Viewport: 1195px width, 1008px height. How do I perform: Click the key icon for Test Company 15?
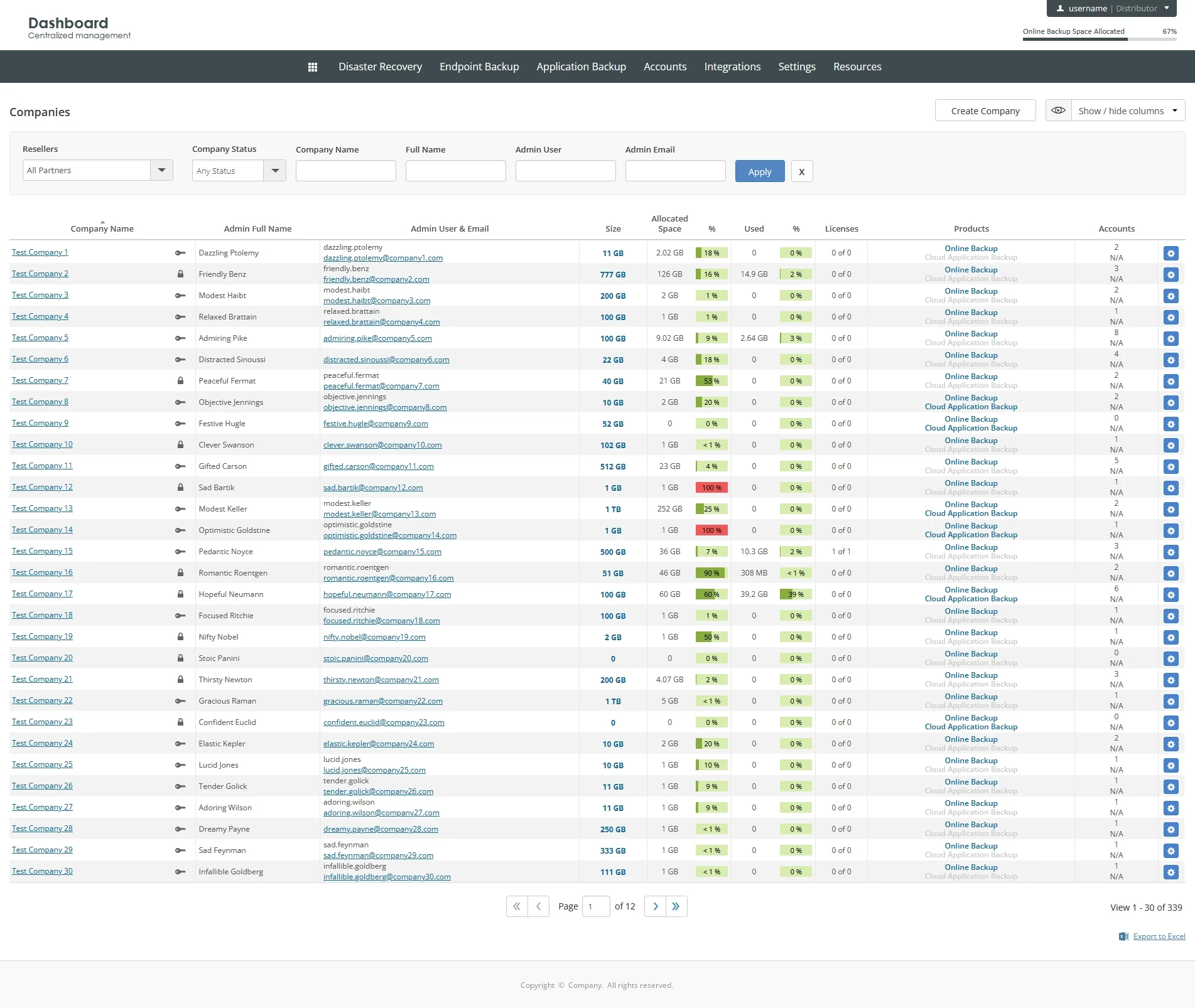pos(180,552)
